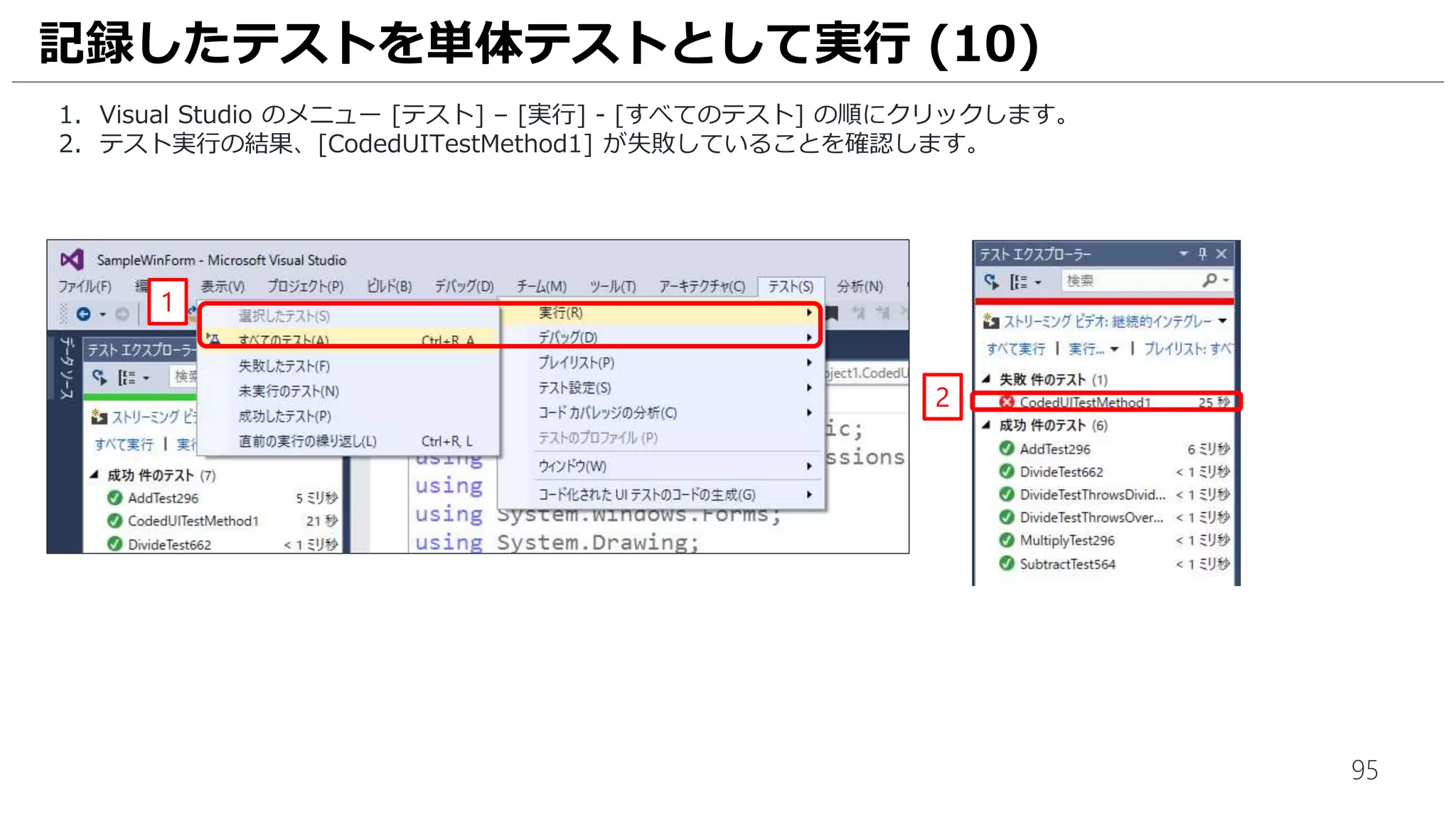Viewport: 1456px width, 819px height.
Task: Choose 直前の実行の繰り返し(L) menu entry
Action: coord(348,441)
